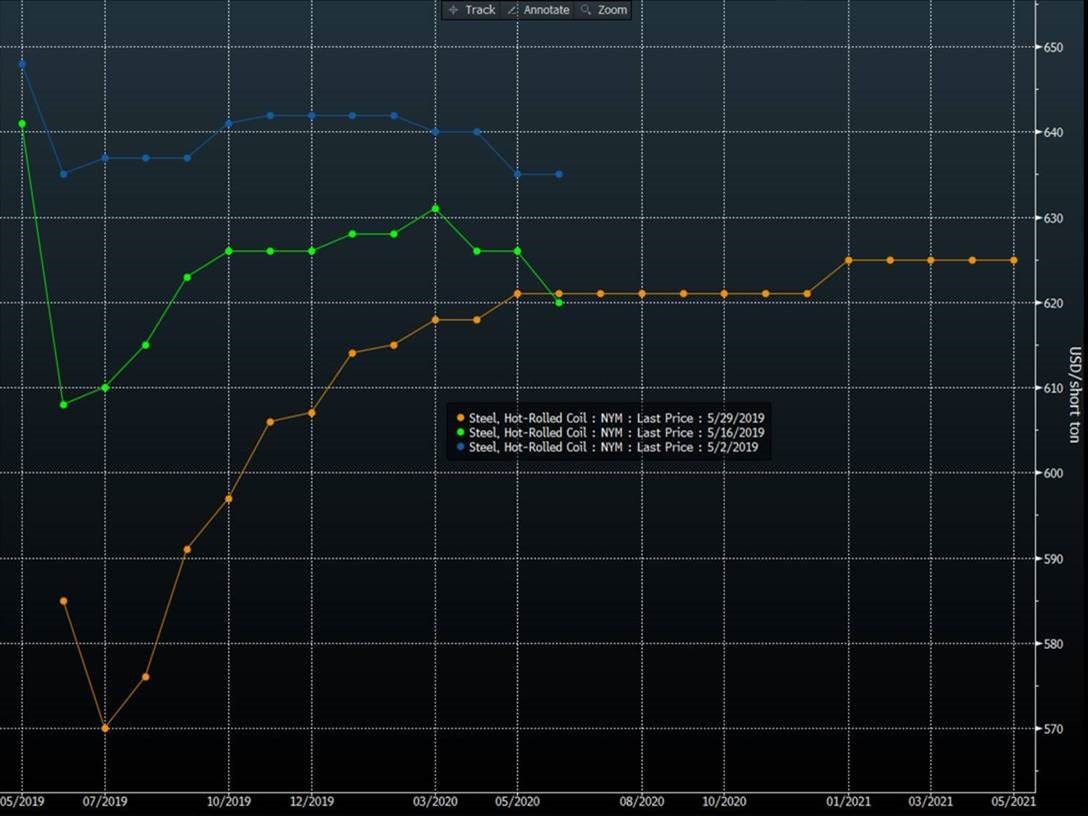Click green legend dot for 5/16/2019 series
Image resolution: width=1088 pixels, height=816 pixels.
coord(460,433)
